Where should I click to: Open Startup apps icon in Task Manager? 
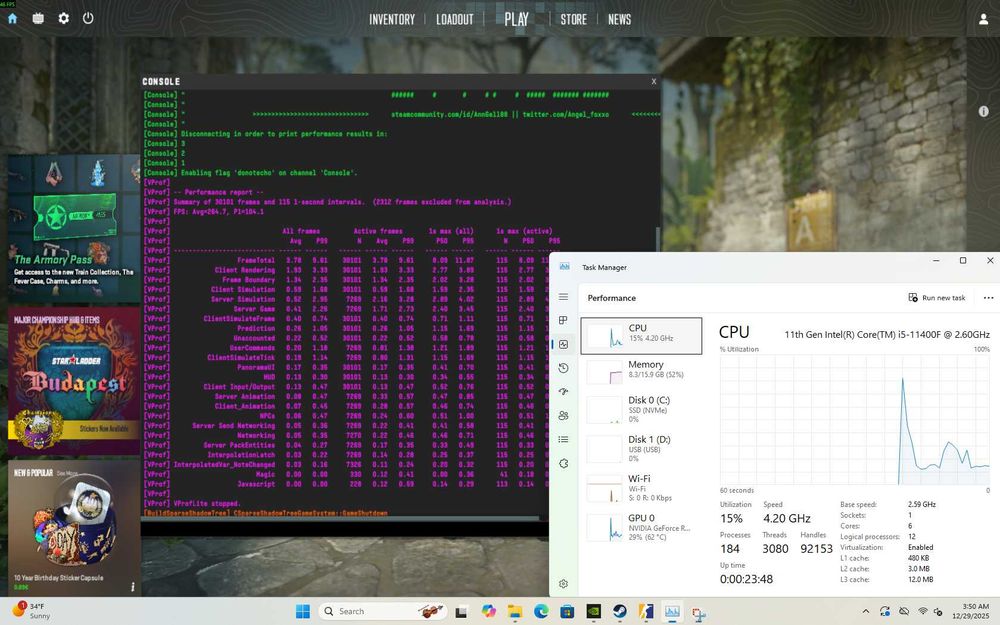pyautogui.click(x=563, y=392)
